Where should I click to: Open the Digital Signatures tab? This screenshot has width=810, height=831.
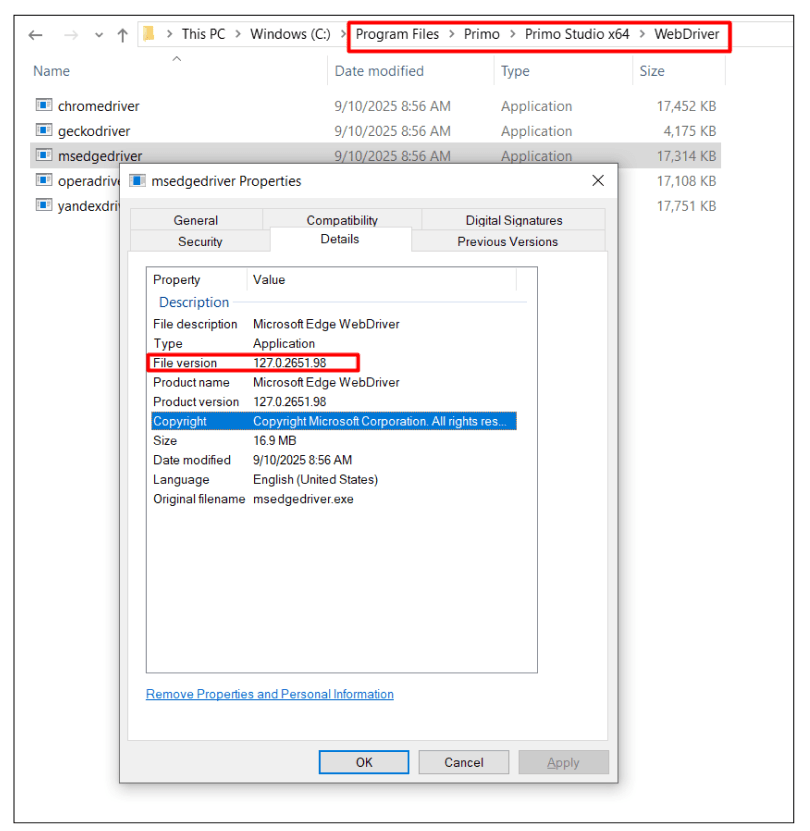point(513,220)
